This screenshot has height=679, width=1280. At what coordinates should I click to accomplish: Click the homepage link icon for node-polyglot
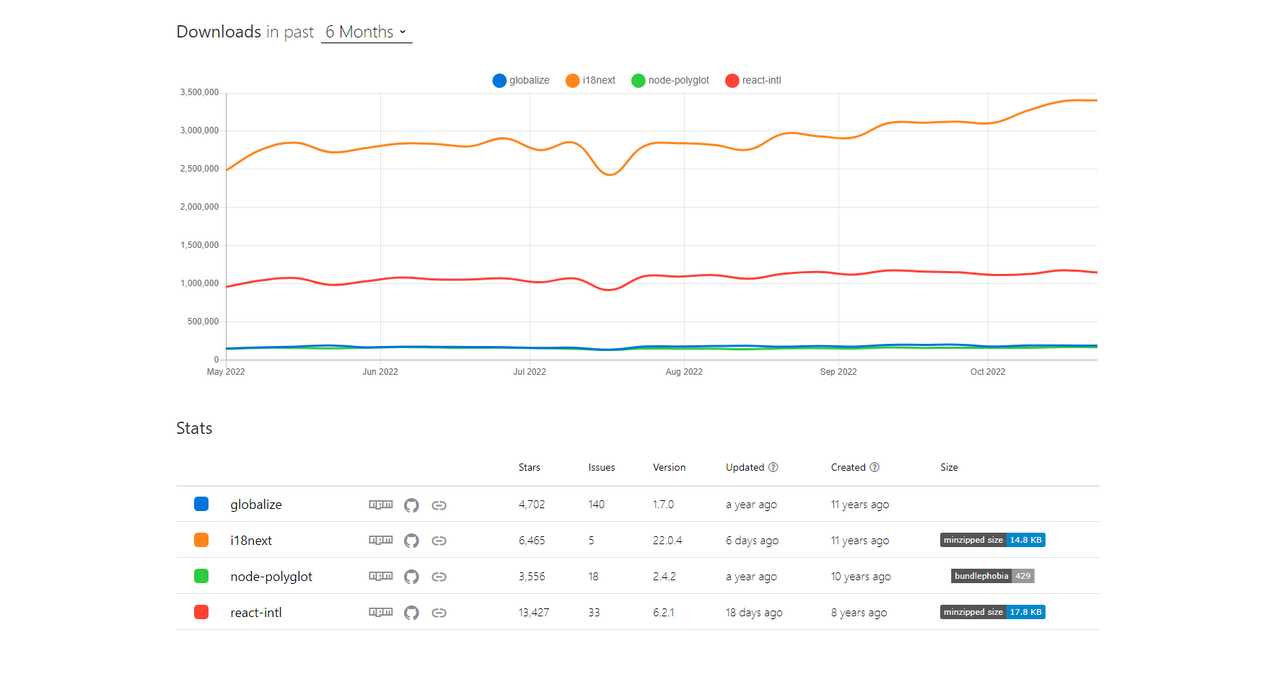click(439, 576)
